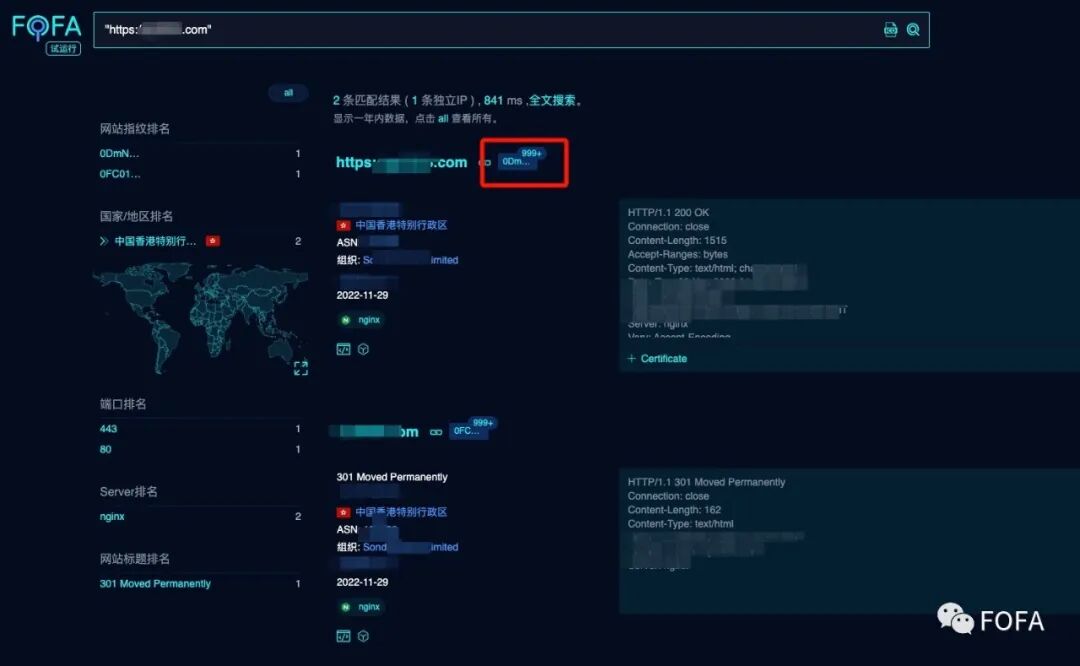Filter by port 80
This screenshot has height=666, width=1080.
click(x=105, y=449)
